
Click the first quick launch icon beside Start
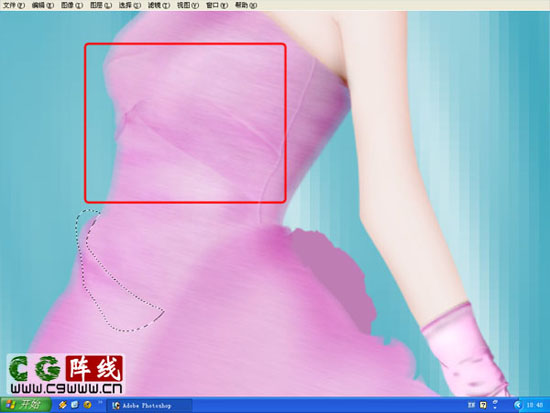63,405
